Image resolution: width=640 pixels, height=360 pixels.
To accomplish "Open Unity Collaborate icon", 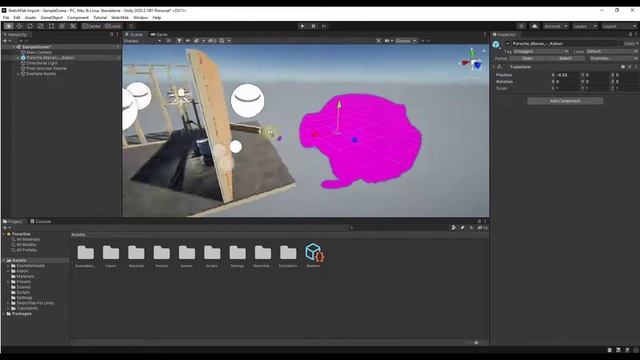I will click(521, 26).
